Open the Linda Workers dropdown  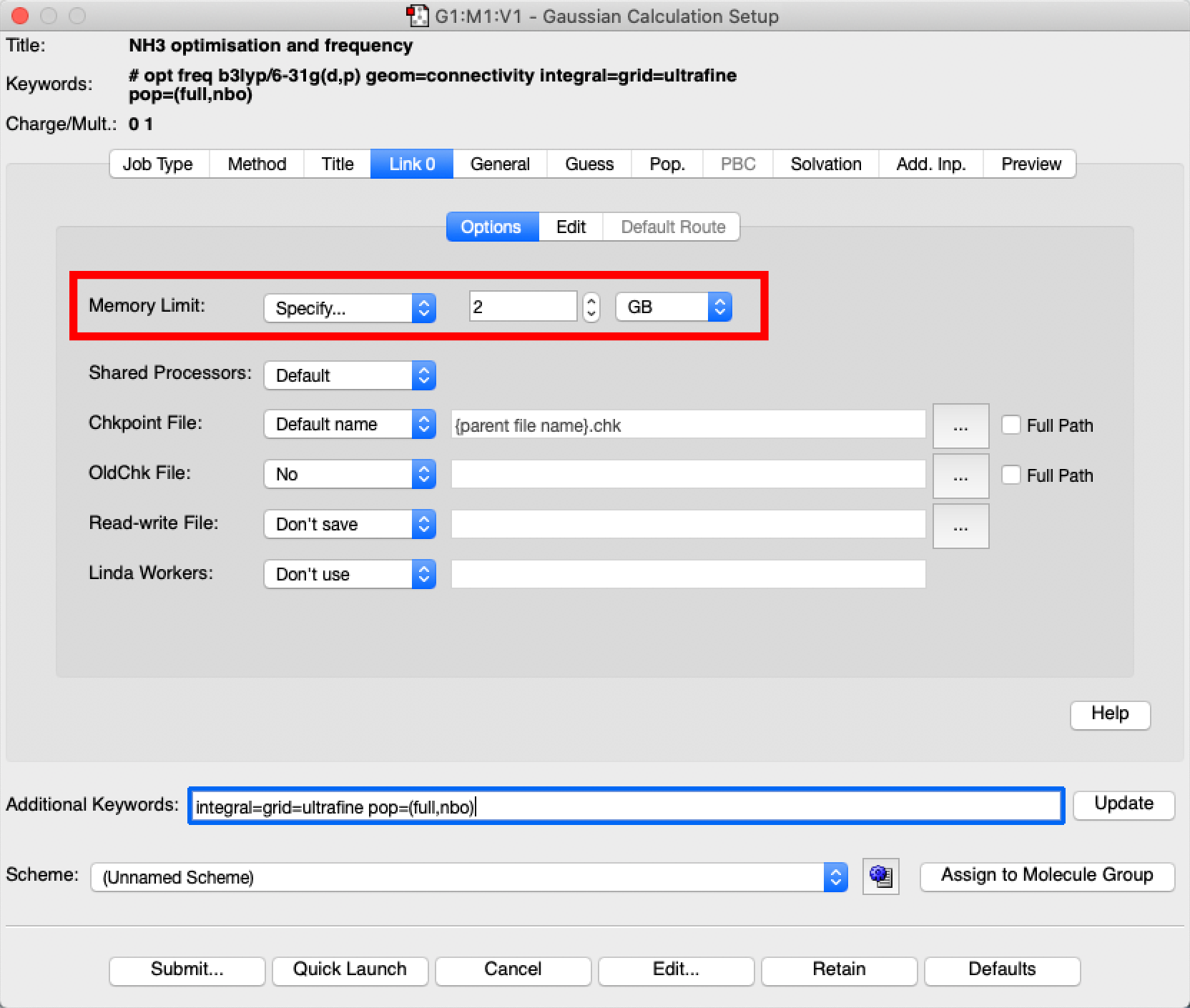pos(350,574)
